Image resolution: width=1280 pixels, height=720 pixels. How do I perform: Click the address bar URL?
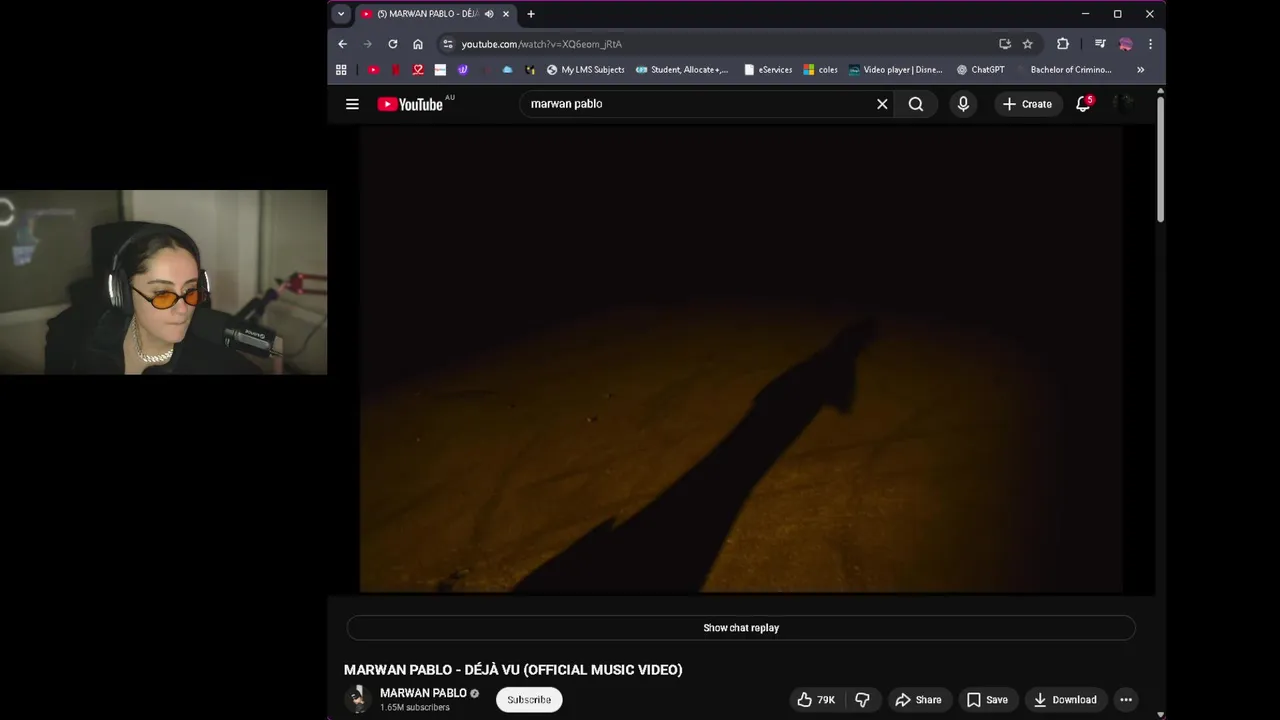tap(541, 44)
